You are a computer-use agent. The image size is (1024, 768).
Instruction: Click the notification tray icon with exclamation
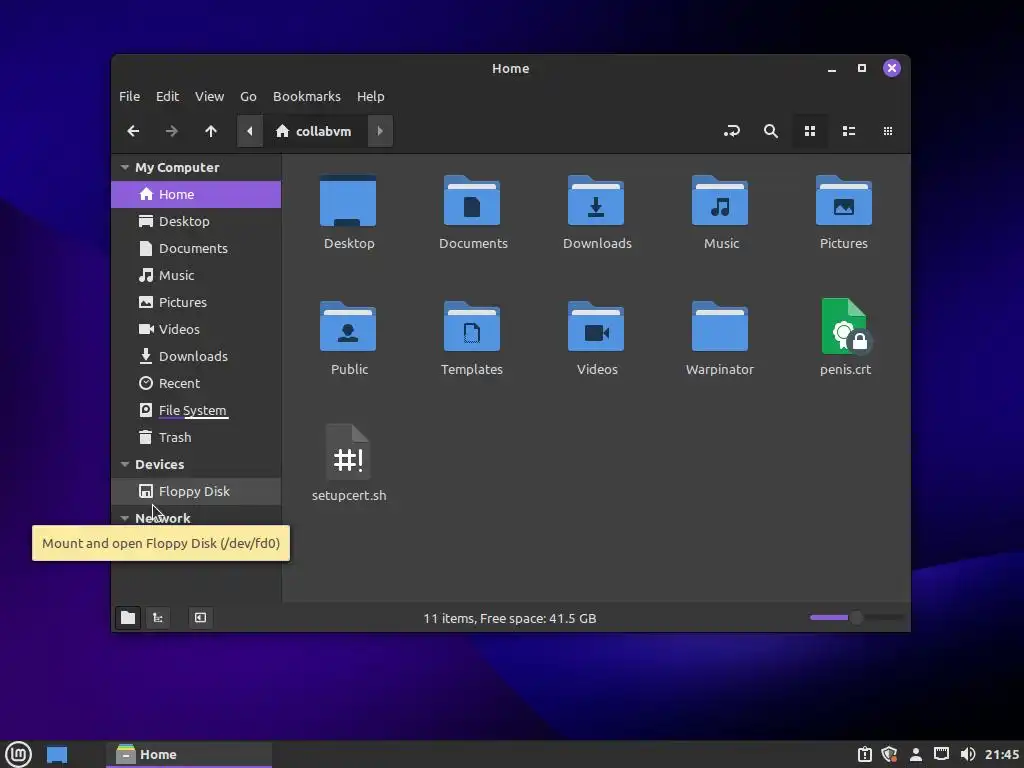pyautogui.click(x=865, y=755)
